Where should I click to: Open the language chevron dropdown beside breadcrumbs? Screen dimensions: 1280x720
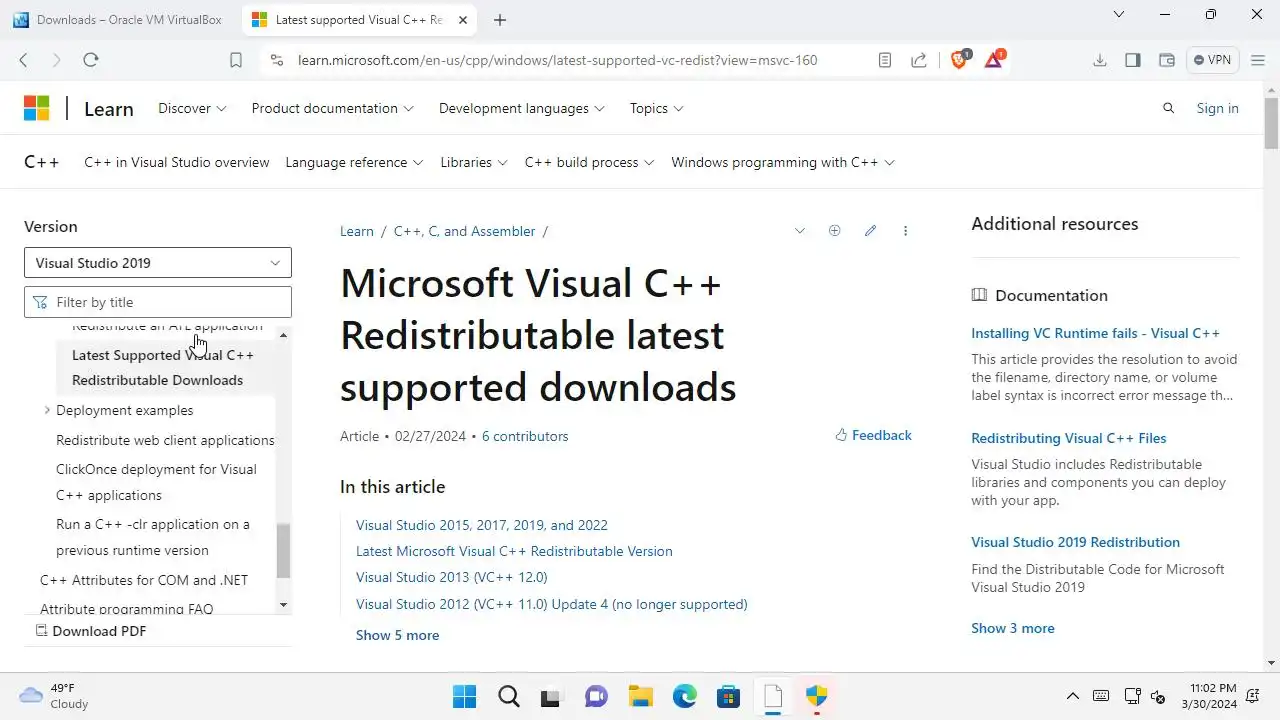click(x=800, y=231)
